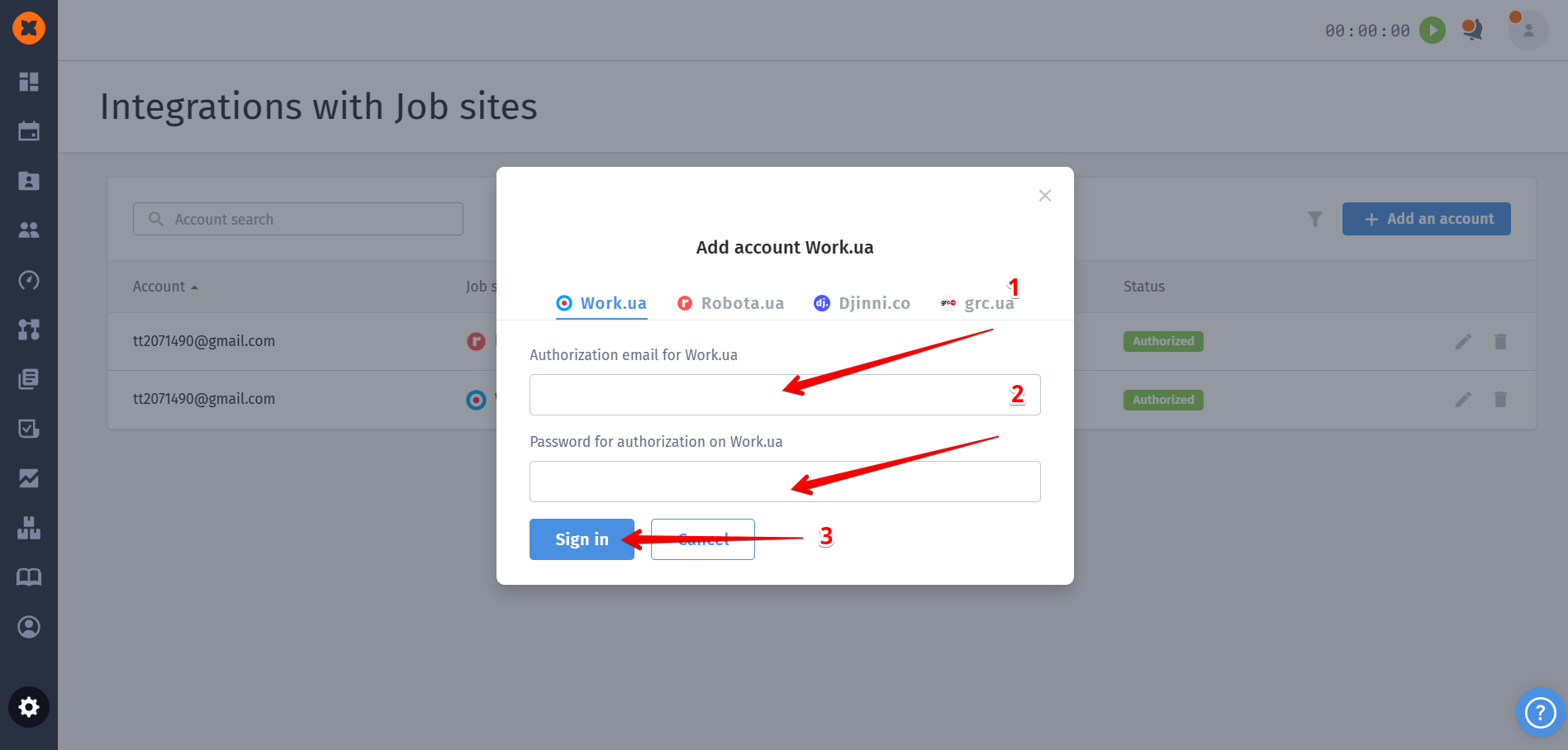Open the stacked documents icon in the sidebar

(x=29, y=379)
